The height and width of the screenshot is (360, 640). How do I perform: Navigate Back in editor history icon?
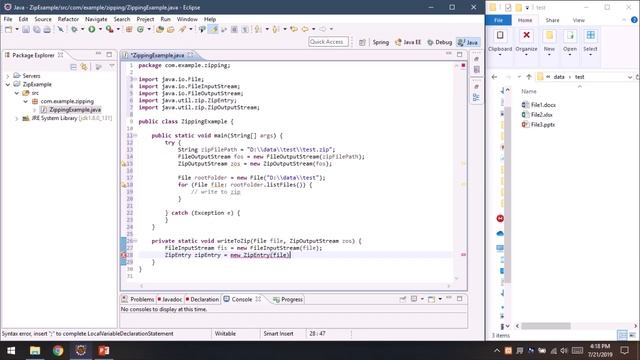(x=305, y=29)
